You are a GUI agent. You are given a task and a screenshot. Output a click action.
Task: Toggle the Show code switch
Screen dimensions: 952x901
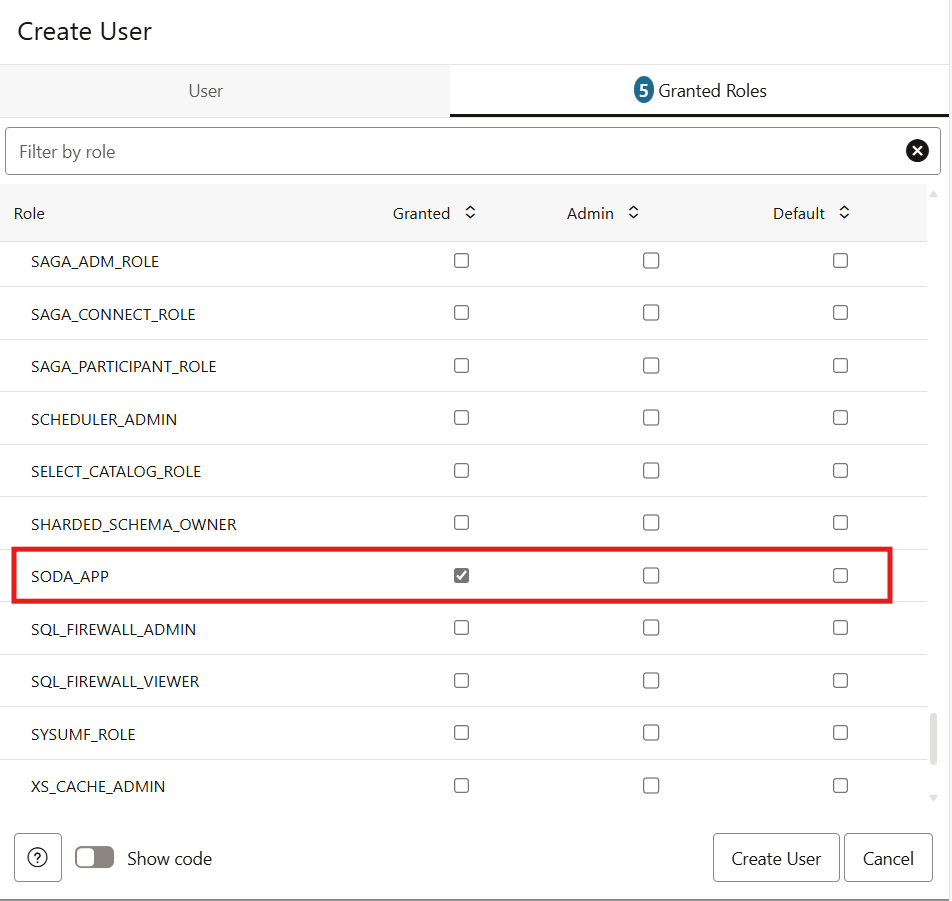tap(95, 858)
